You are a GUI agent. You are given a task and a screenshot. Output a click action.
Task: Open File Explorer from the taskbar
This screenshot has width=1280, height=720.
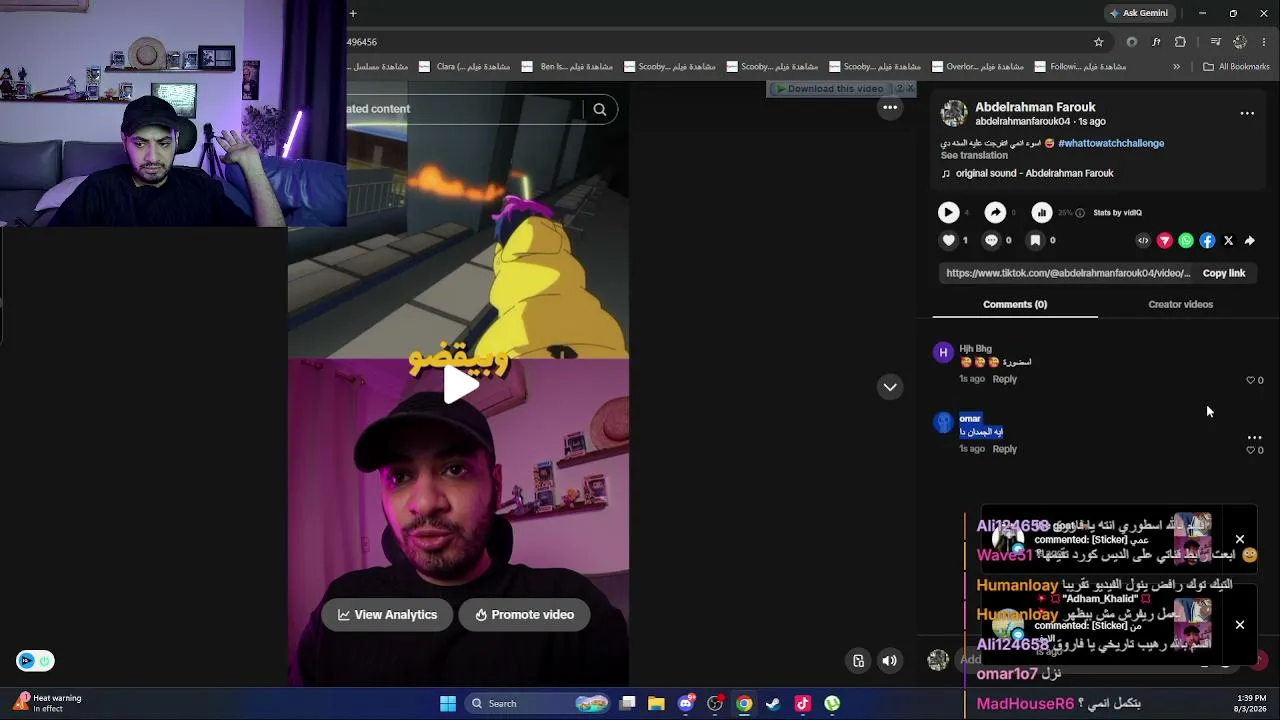(x=656, y=703)
